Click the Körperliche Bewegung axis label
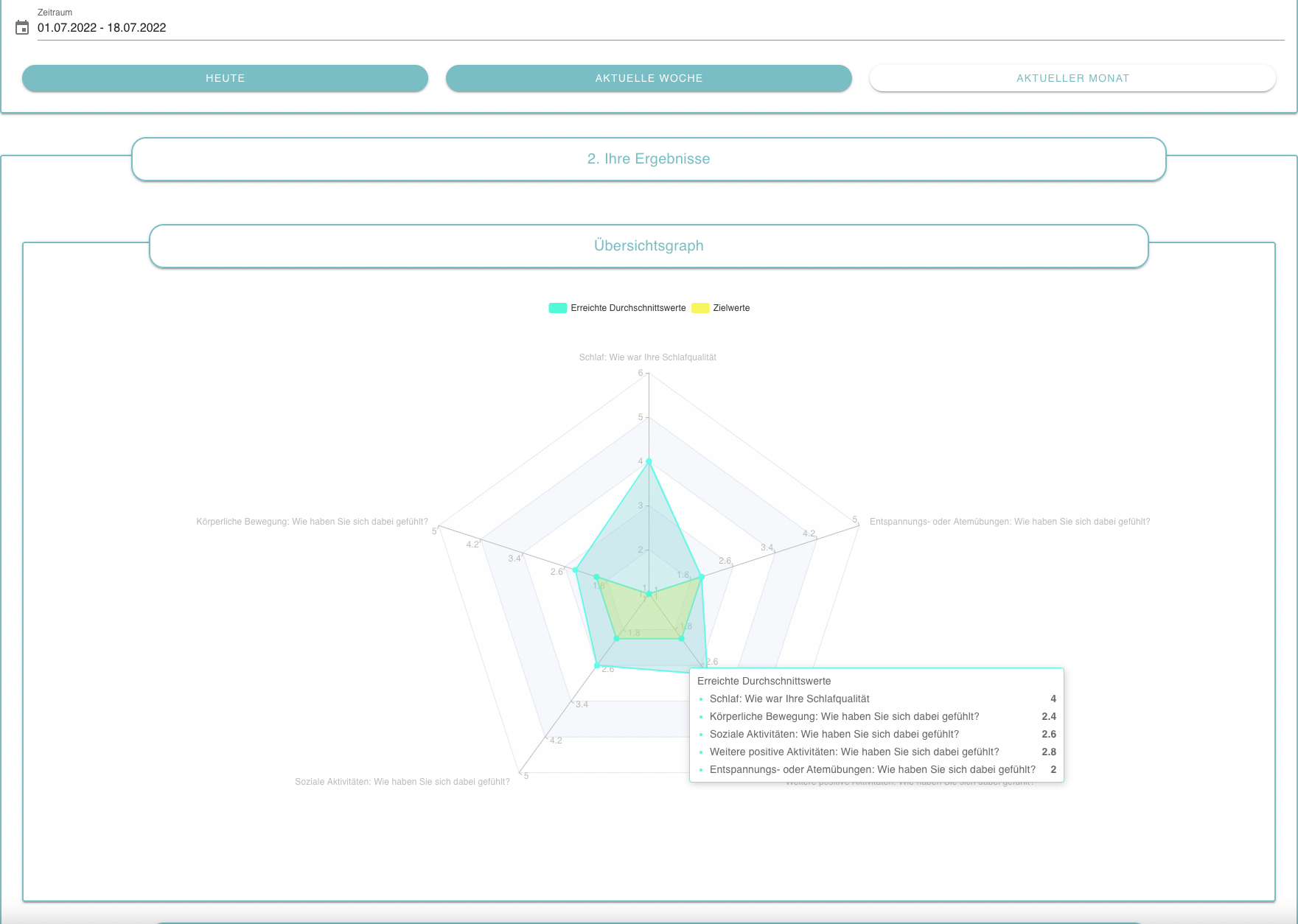The image size is (1298, 924). point(312,522)
